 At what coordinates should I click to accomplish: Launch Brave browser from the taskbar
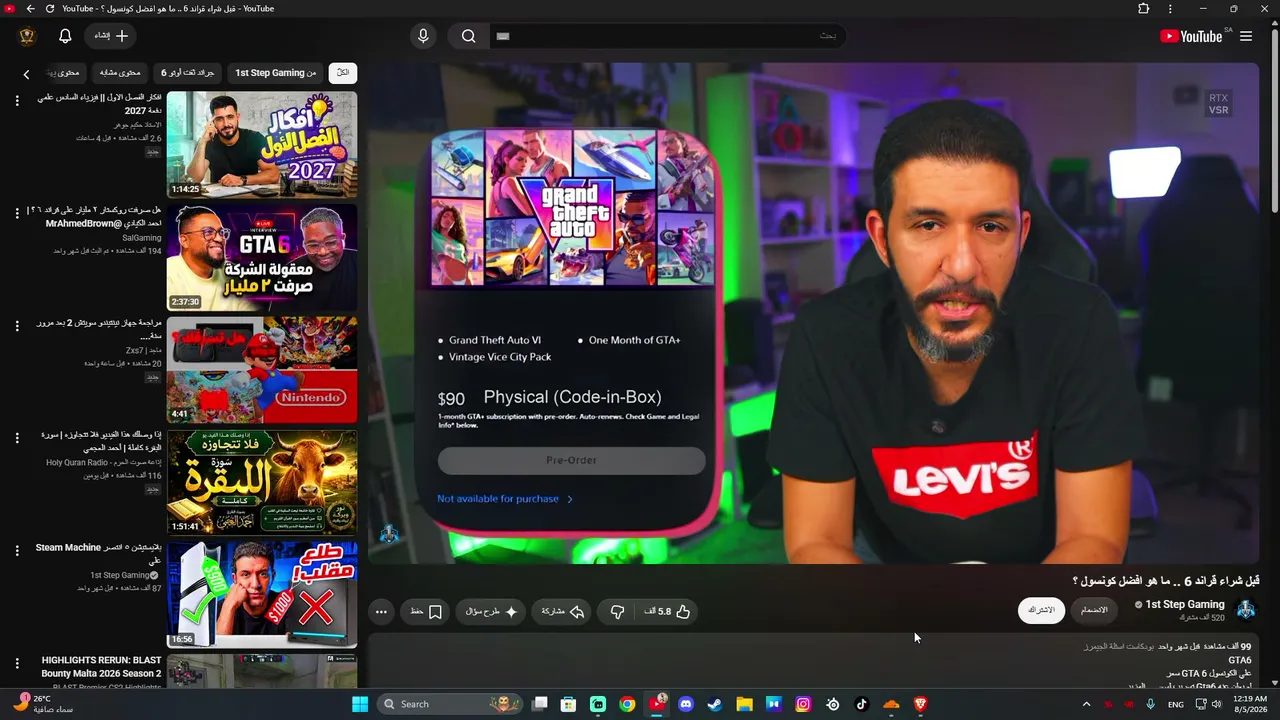tap(920, 704)
